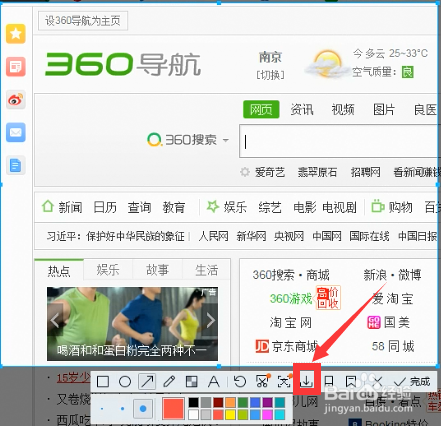Open the red news sidebar icon
441x426 pixels.
click(16, 67)
